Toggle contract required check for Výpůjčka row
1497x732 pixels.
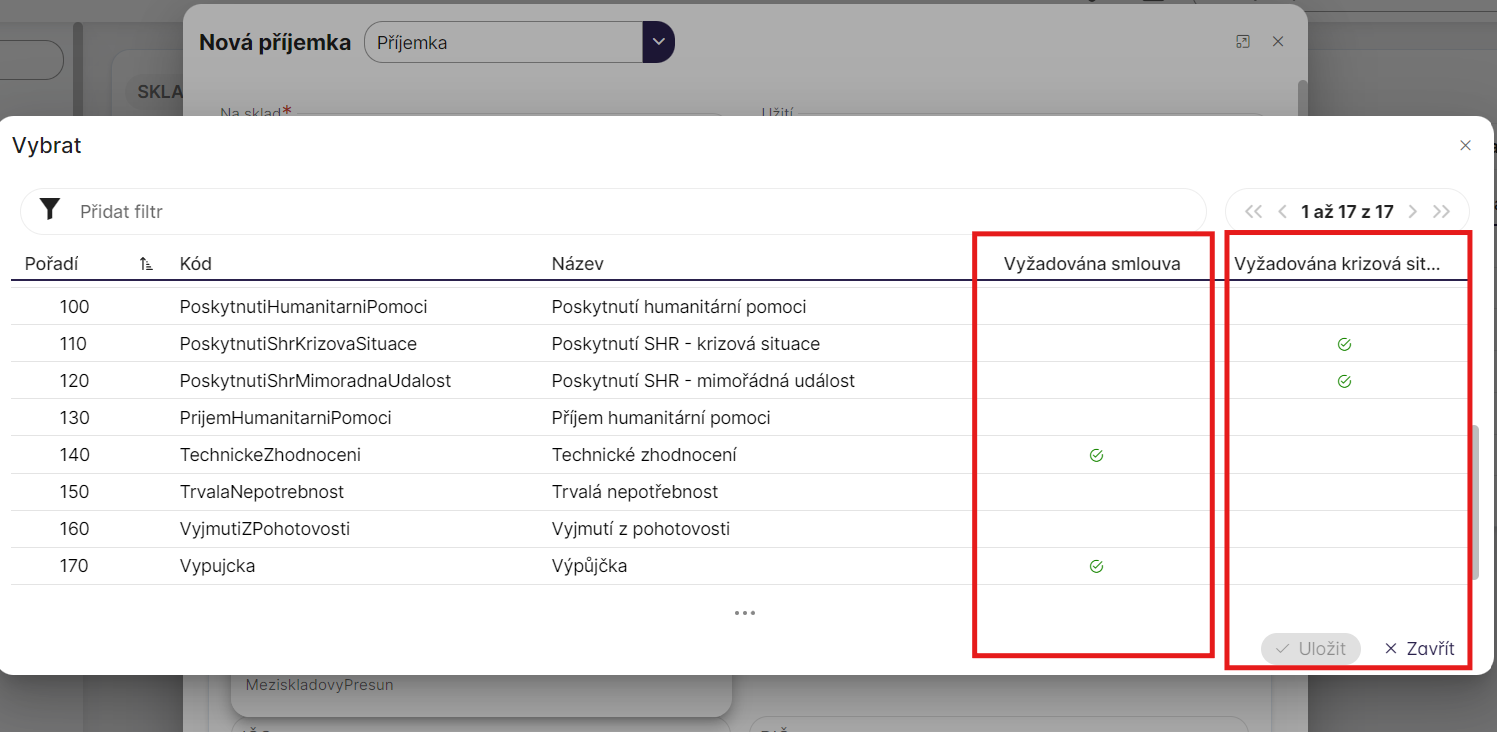[x=1096, y=566]
